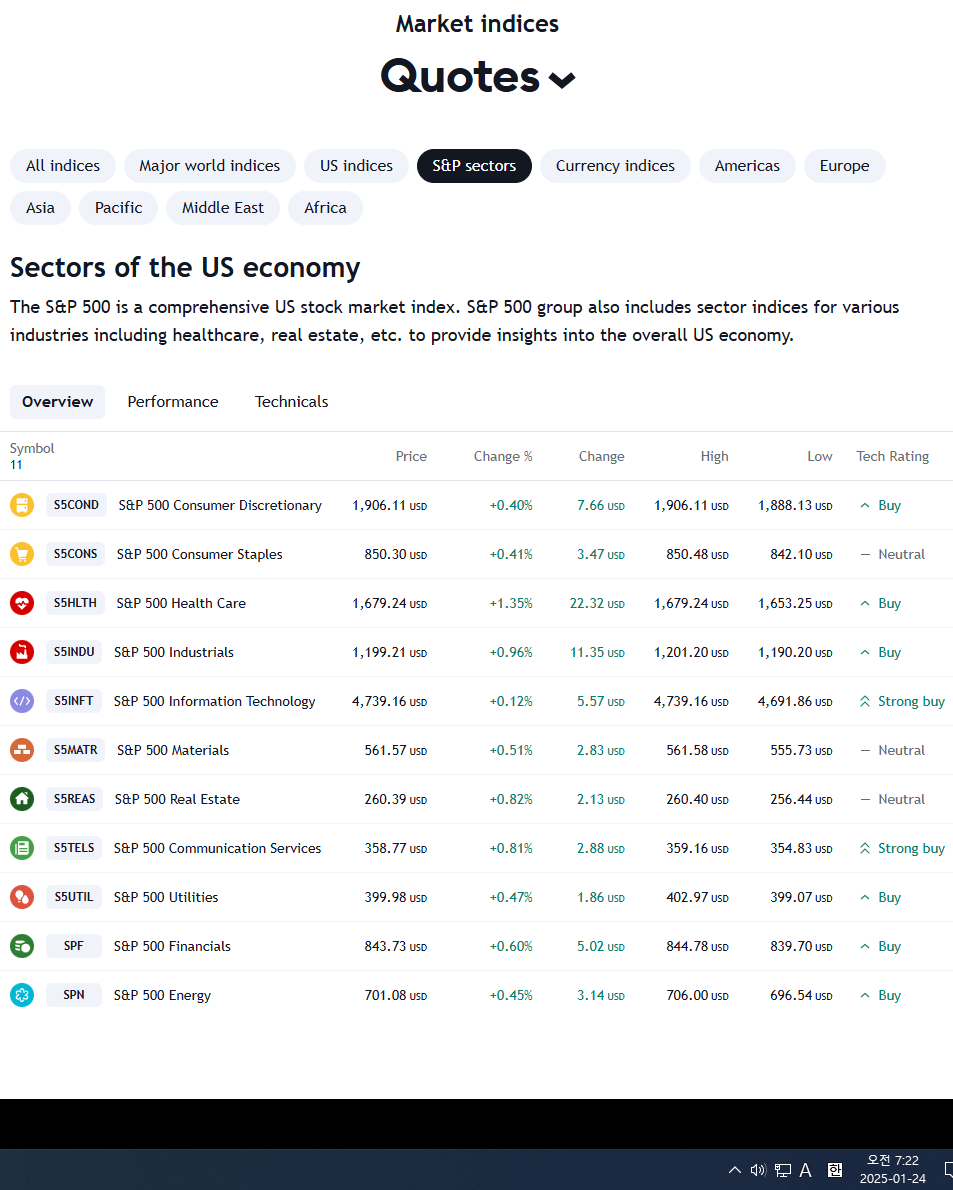Select the Asia filter chip
The height and width of the screenshot is (1190, 953).
pyautogui.click(x=40, y=208)
